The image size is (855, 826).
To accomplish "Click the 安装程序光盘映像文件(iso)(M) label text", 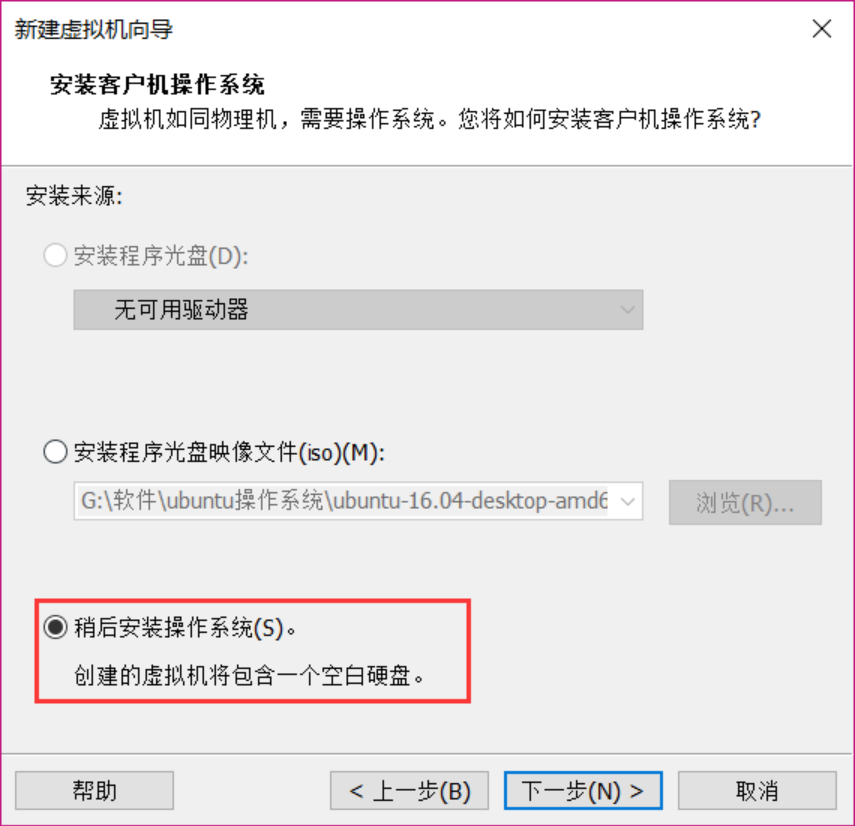I will coord(229,452).
